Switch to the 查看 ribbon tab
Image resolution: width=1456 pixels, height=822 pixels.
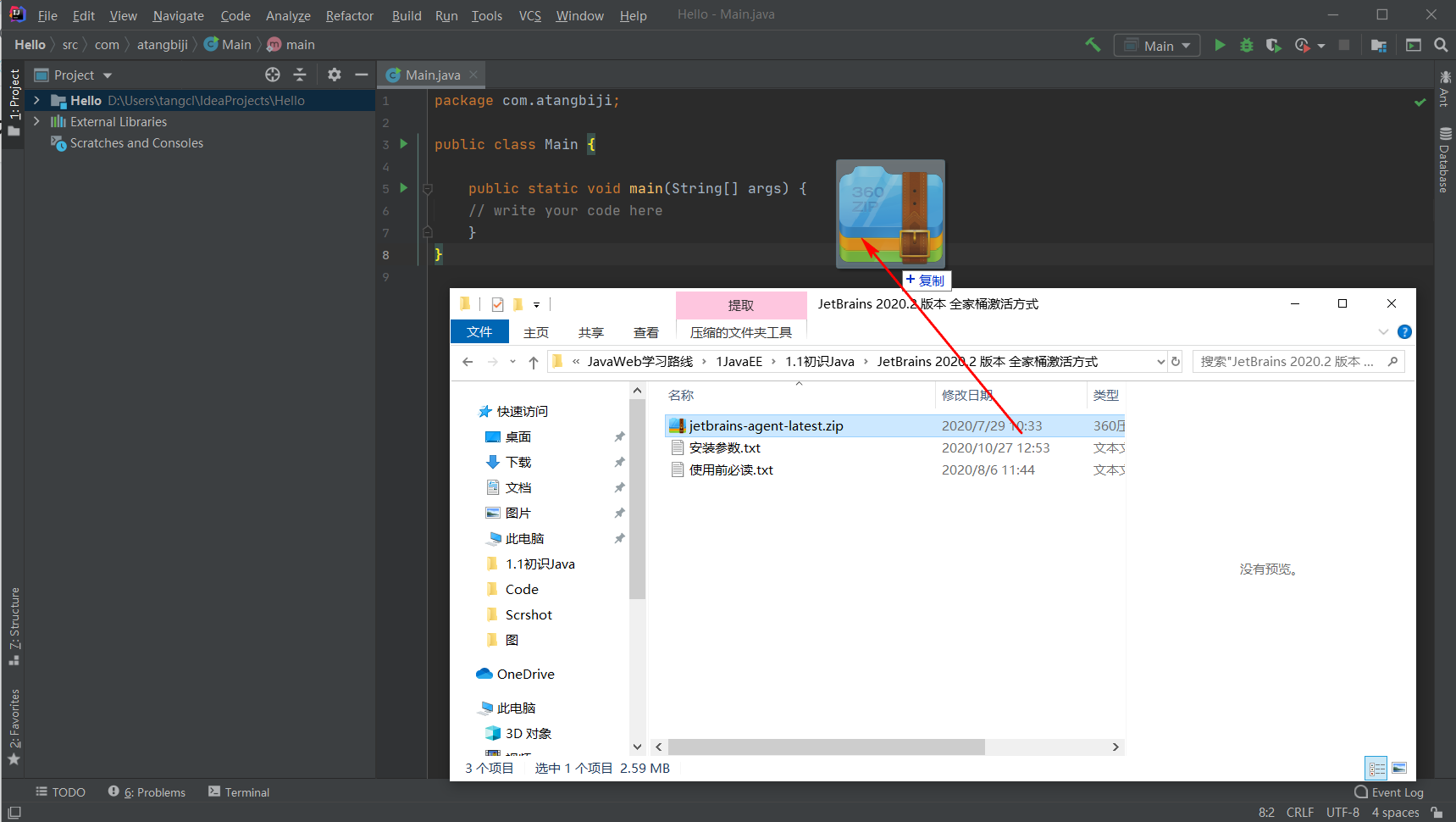tap(645, 331)
